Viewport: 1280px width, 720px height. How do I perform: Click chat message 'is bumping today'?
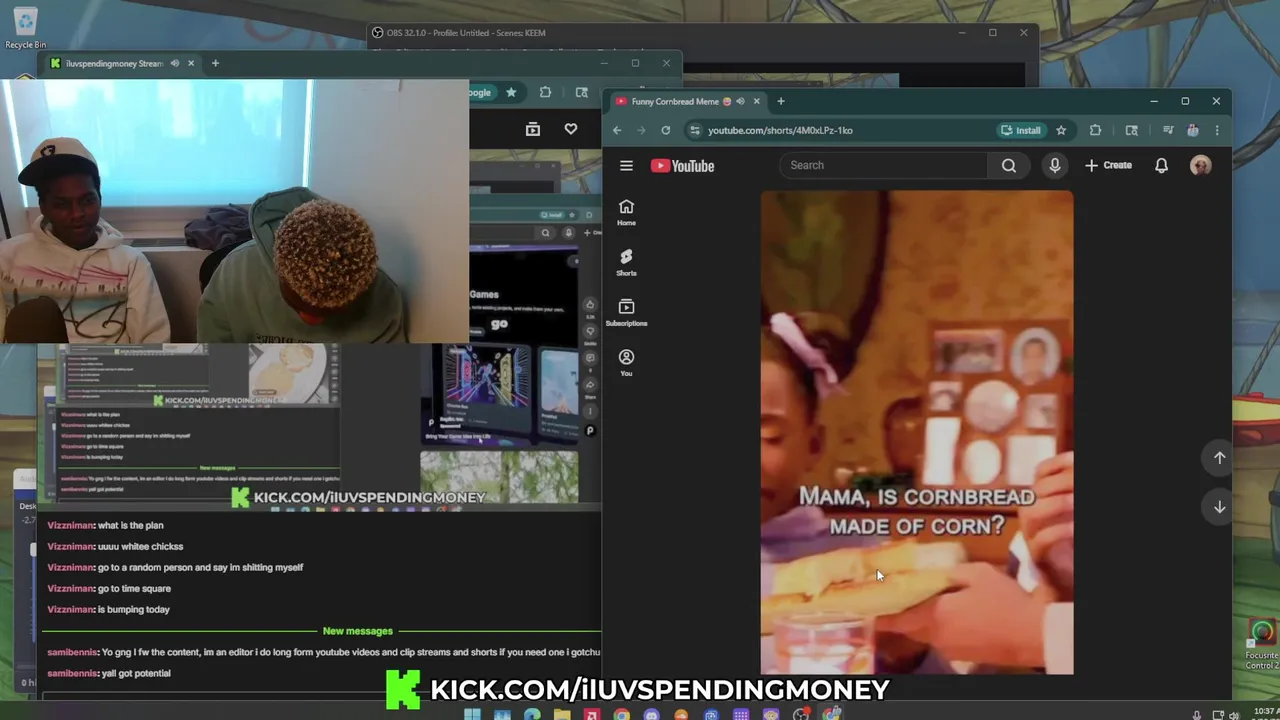click(133, 609)
